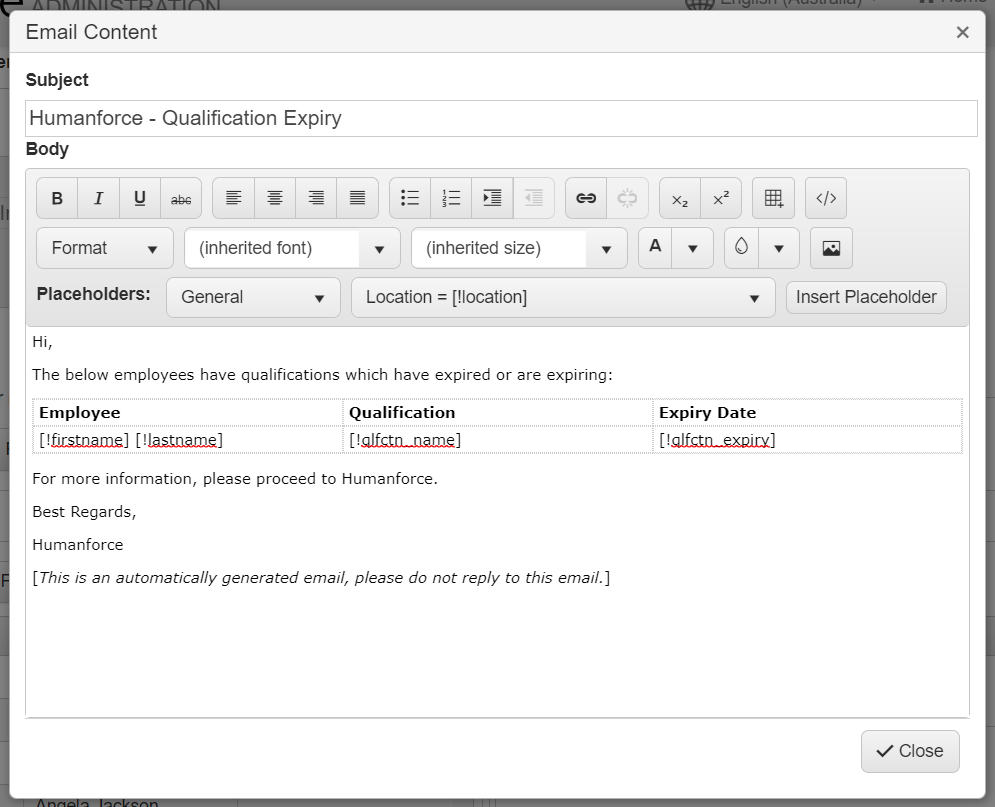
Task: Click the Close button
Action: (x=910, y=751)
